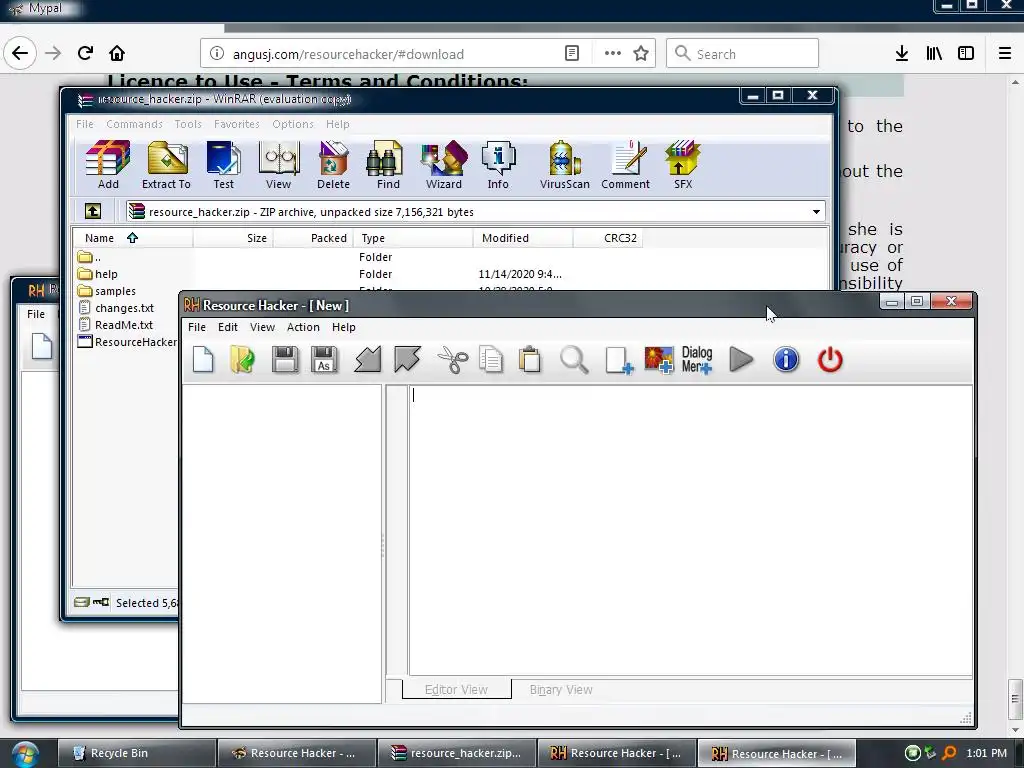1024x768 pixels.
Task: Click the magnifier Find icon in Resource Hacker
Action: (574, 360)
